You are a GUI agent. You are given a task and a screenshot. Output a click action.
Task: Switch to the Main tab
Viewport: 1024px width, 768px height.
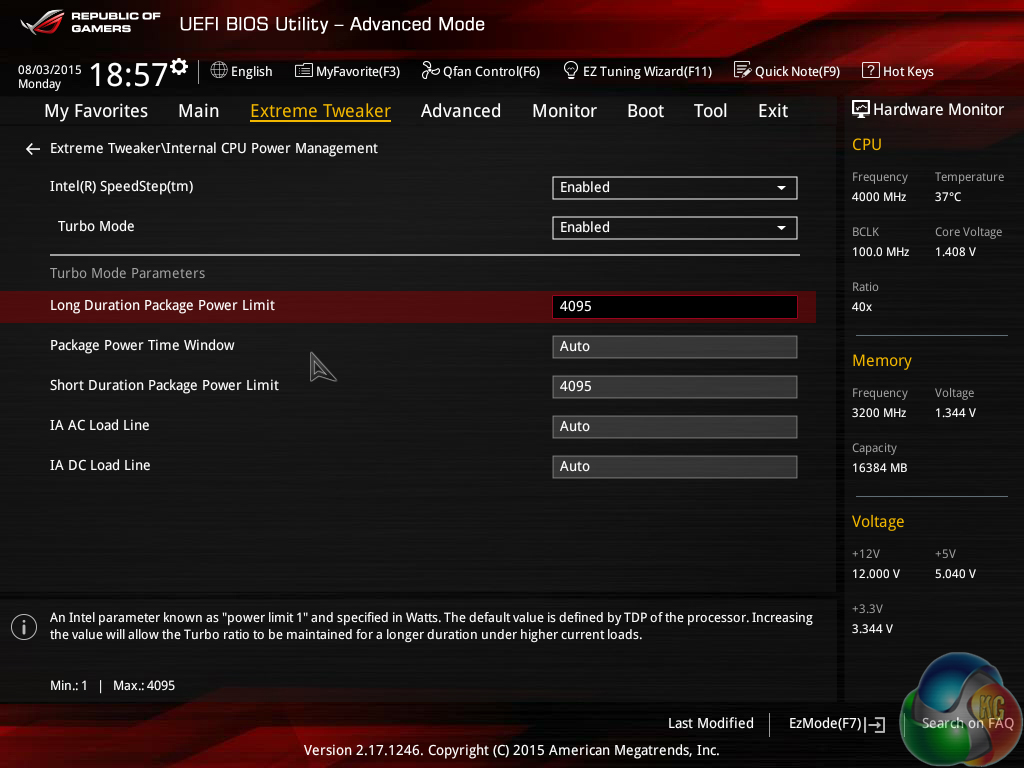tap(199, 111)
